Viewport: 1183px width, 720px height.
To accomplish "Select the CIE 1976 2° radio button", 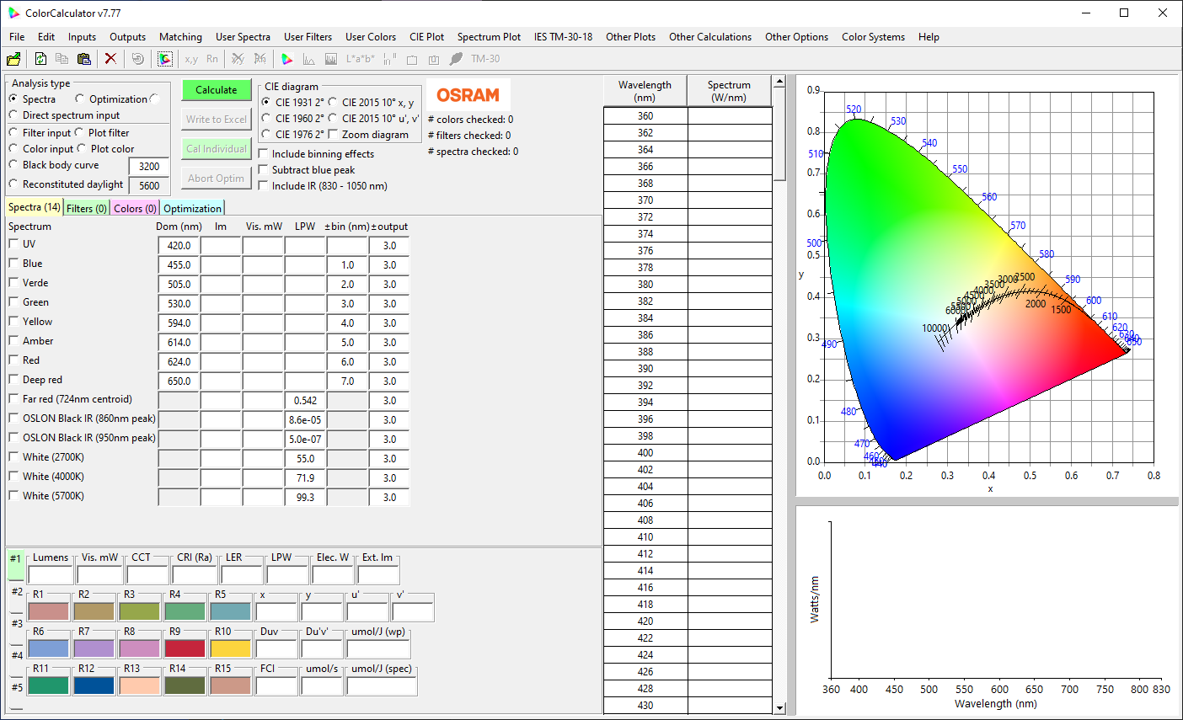I will (266, 134).
